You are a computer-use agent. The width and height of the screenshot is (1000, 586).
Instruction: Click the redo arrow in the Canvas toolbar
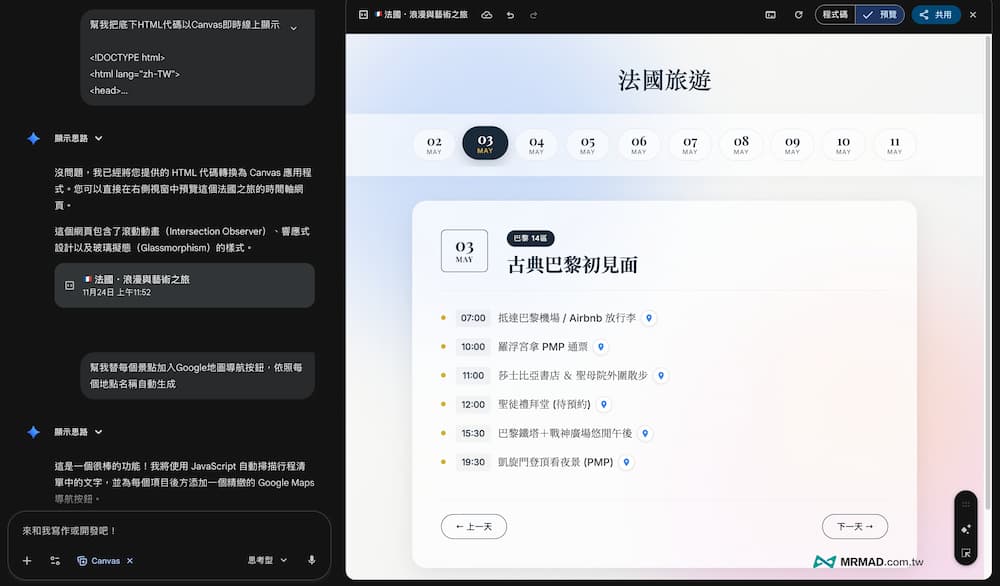pos(533,14)
